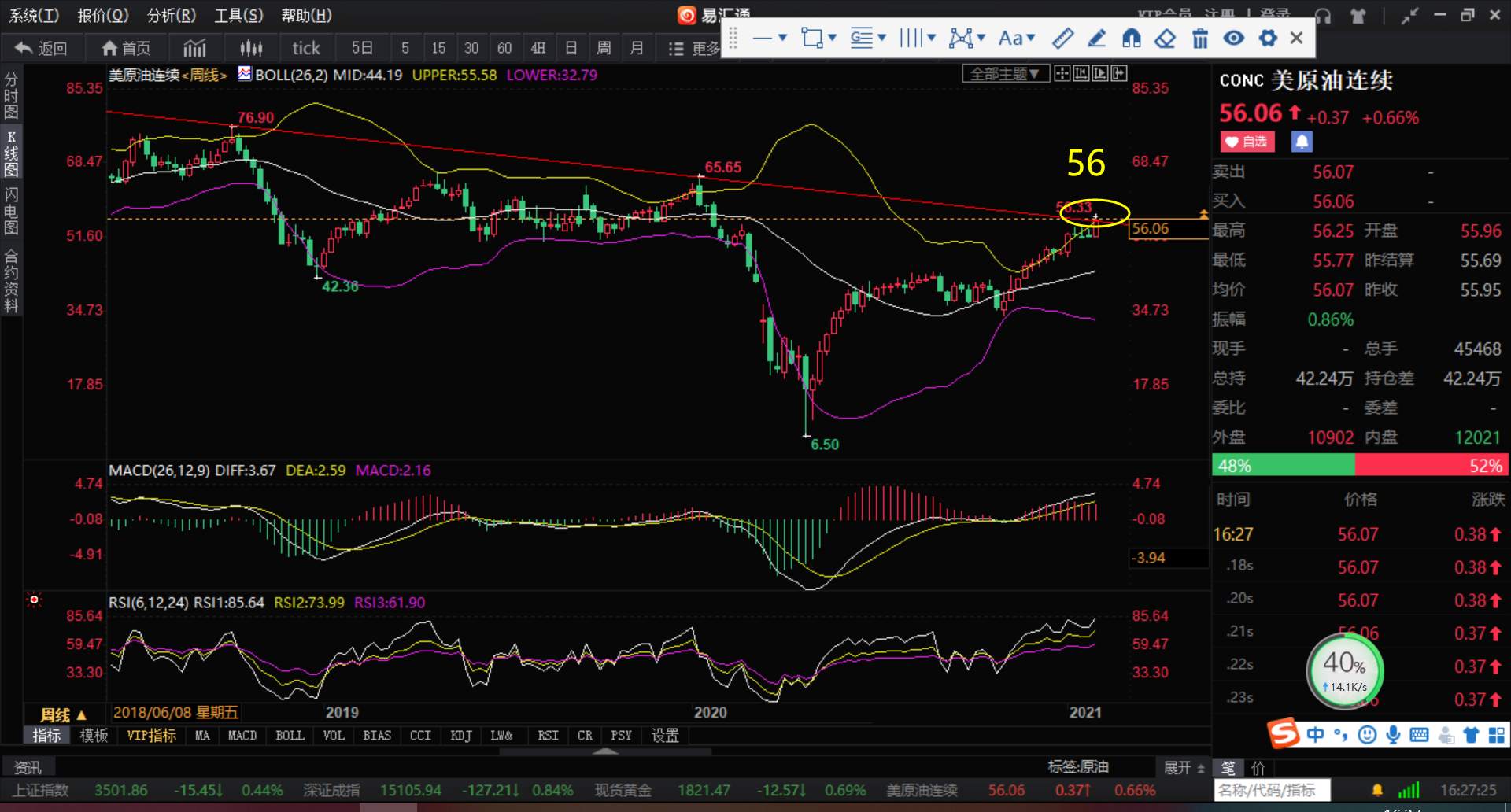
Task: Toggle the magnet snap tool
Action: pos(1131,38)
